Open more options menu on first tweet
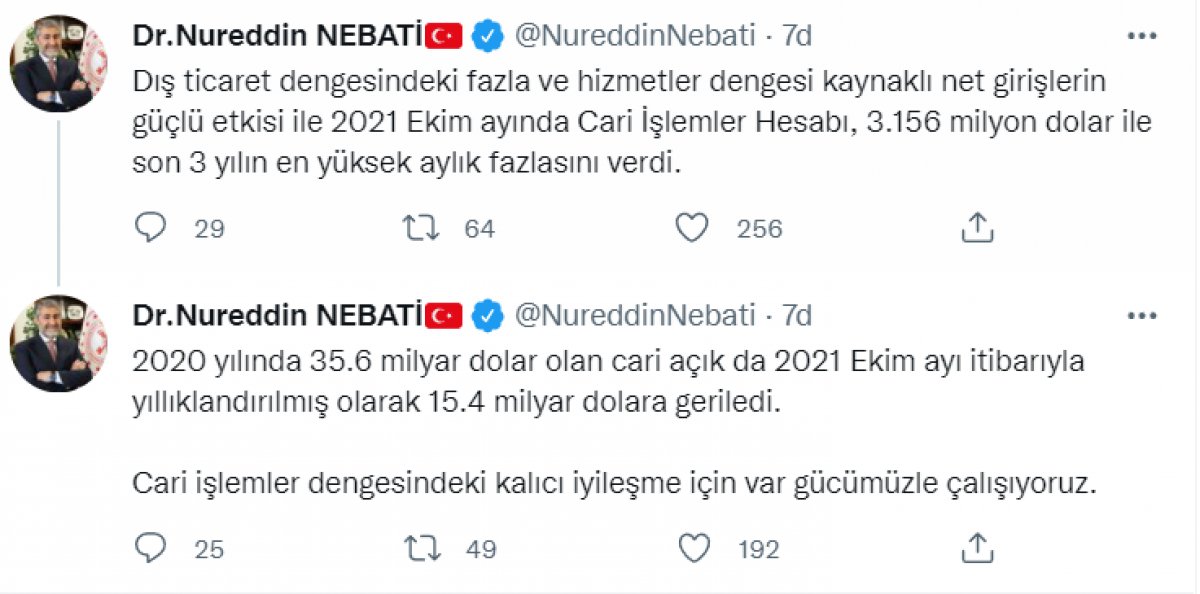Image resolution: width=1200 pixels, height=594 pixels. tap(1141, 35)
